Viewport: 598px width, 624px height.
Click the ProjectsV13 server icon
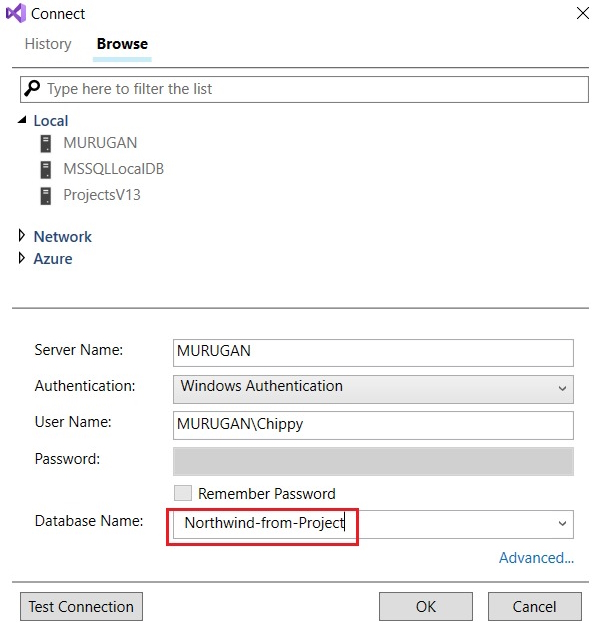point(46,196)
